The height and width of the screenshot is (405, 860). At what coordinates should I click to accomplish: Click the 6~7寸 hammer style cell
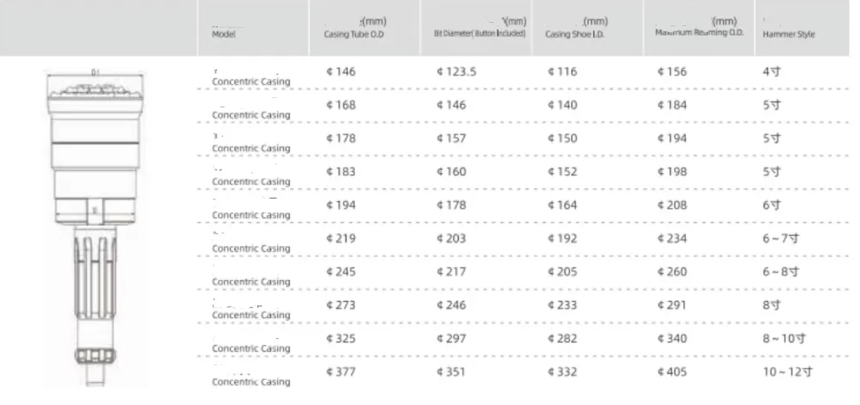click(778, 240)
